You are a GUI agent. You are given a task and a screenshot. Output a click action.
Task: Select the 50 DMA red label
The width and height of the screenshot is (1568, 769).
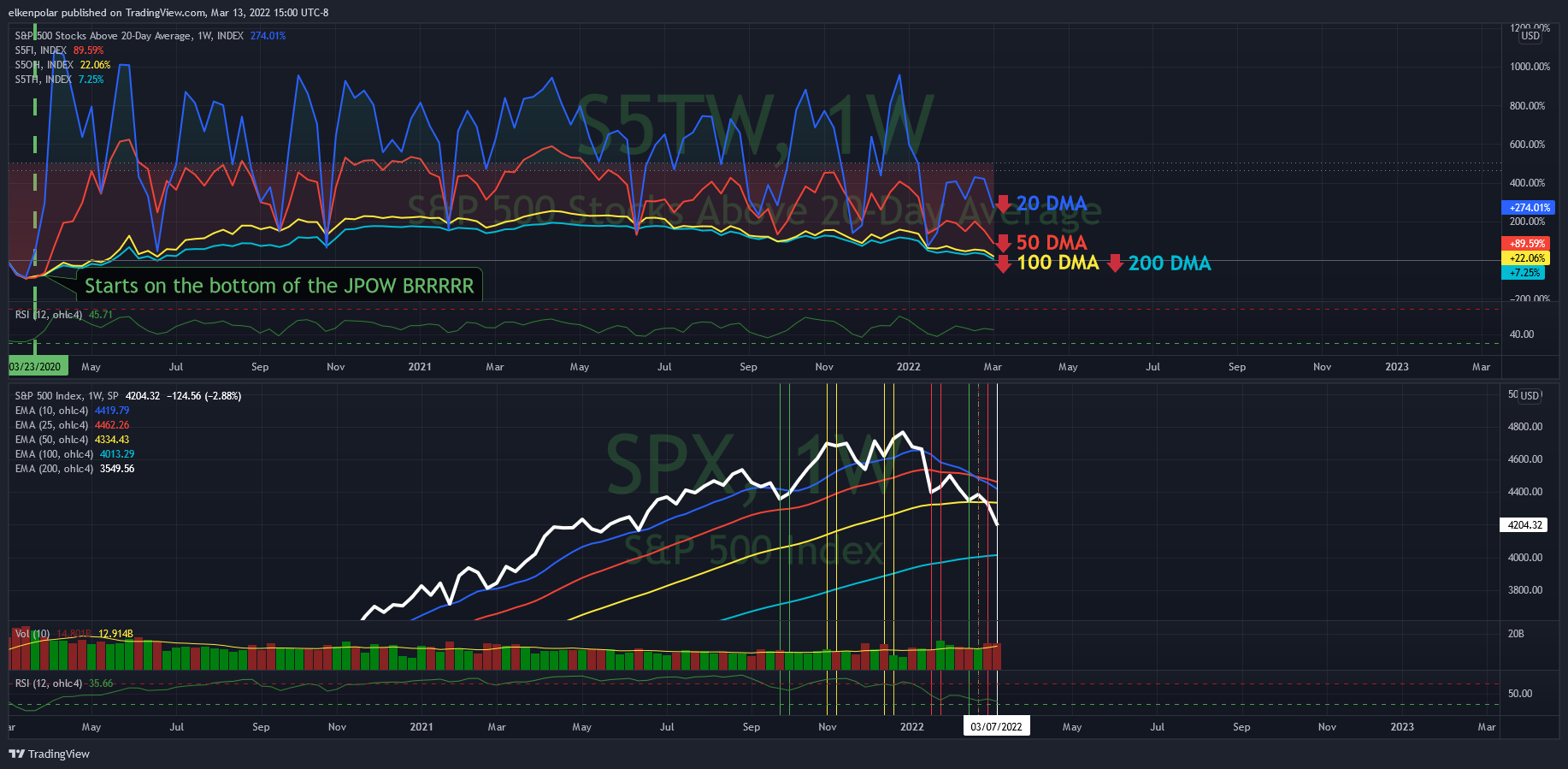(1052, 243)
